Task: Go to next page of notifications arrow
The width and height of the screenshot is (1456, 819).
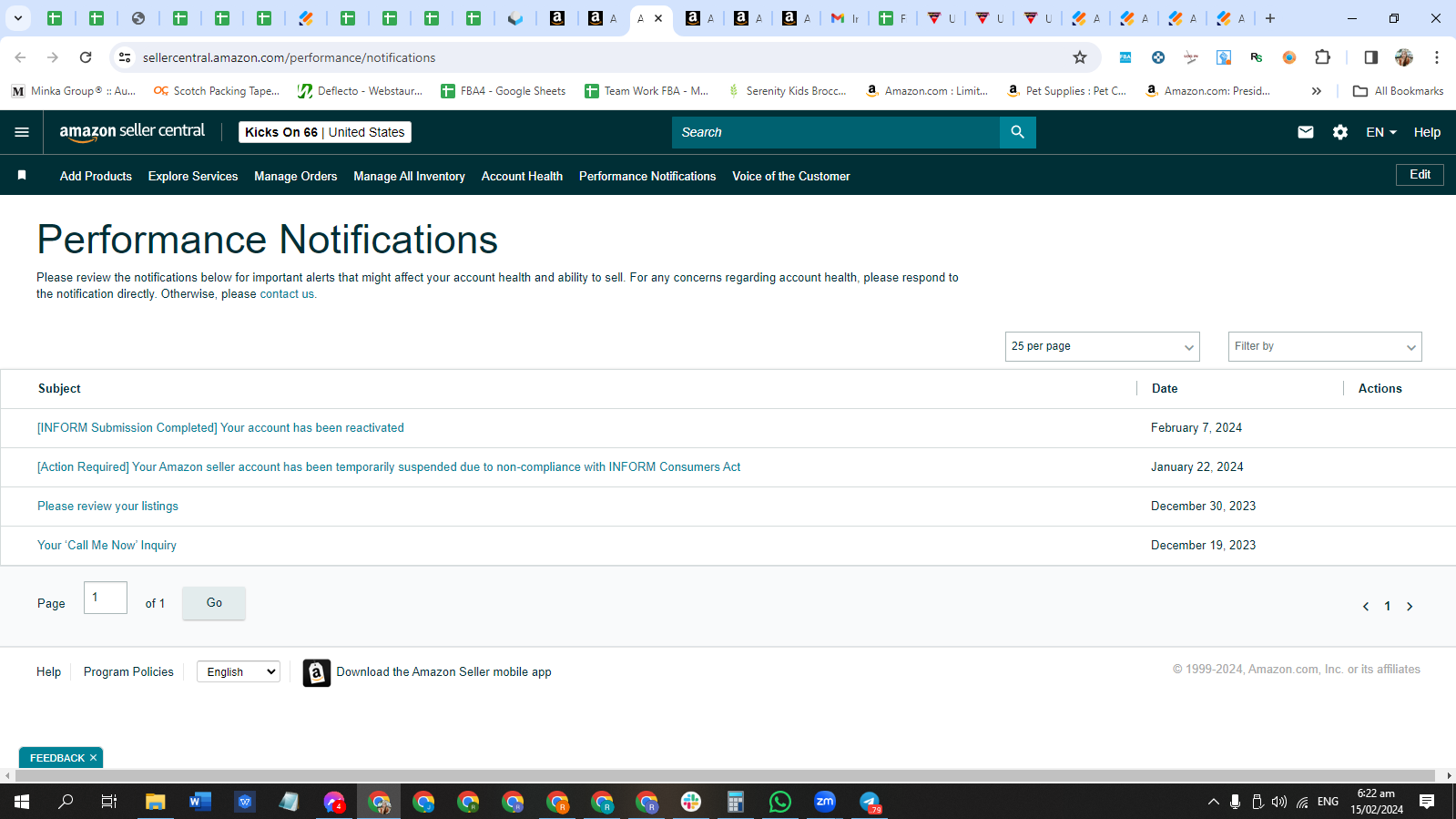Action: [1410, 607]
